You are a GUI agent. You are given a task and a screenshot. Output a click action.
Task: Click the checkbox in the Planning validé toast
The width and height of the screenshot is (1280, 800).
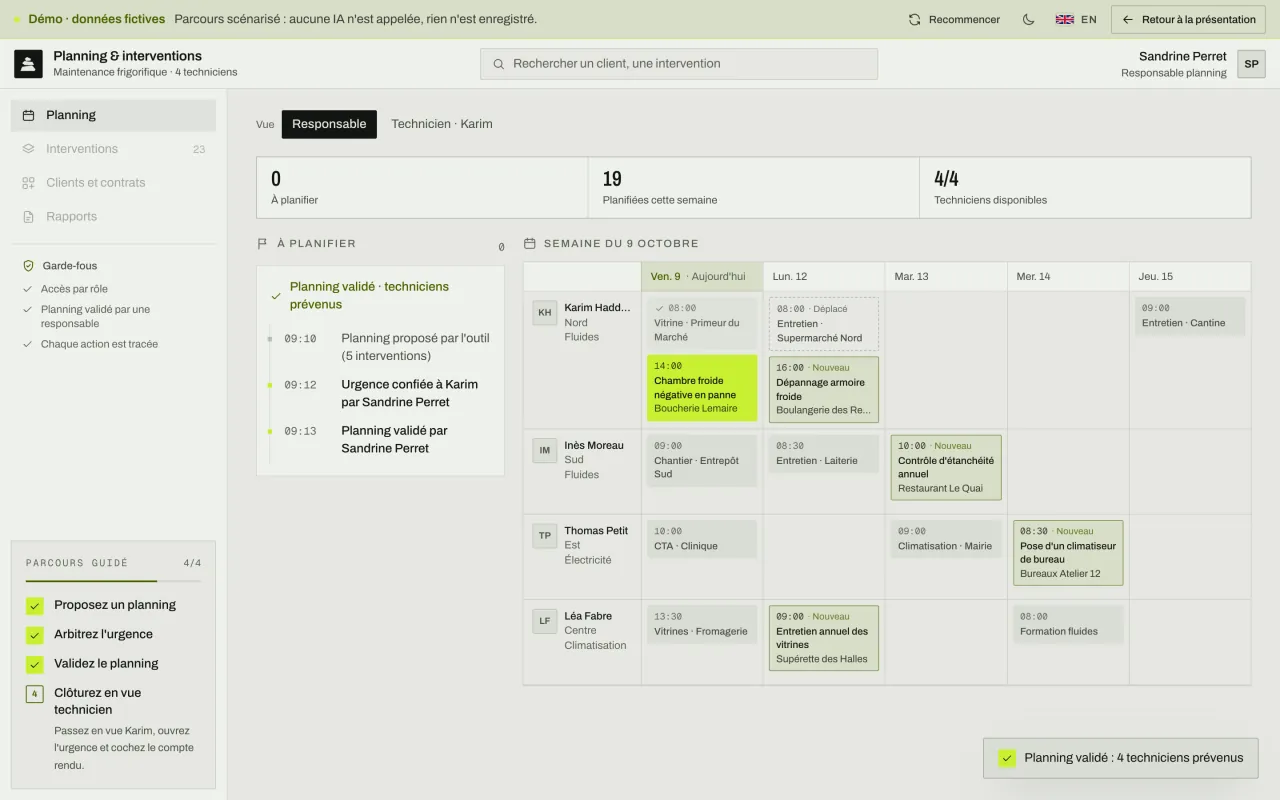1007,758
